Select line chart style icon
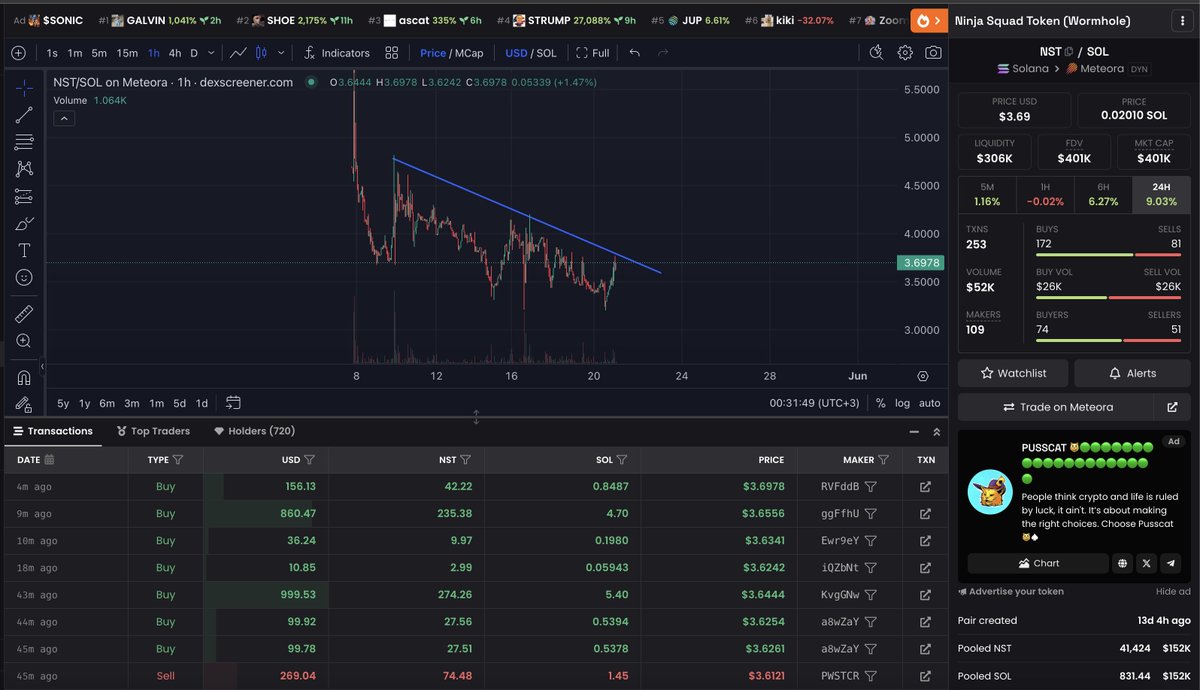Viewport: 1200px width, 690px height. 238,53
